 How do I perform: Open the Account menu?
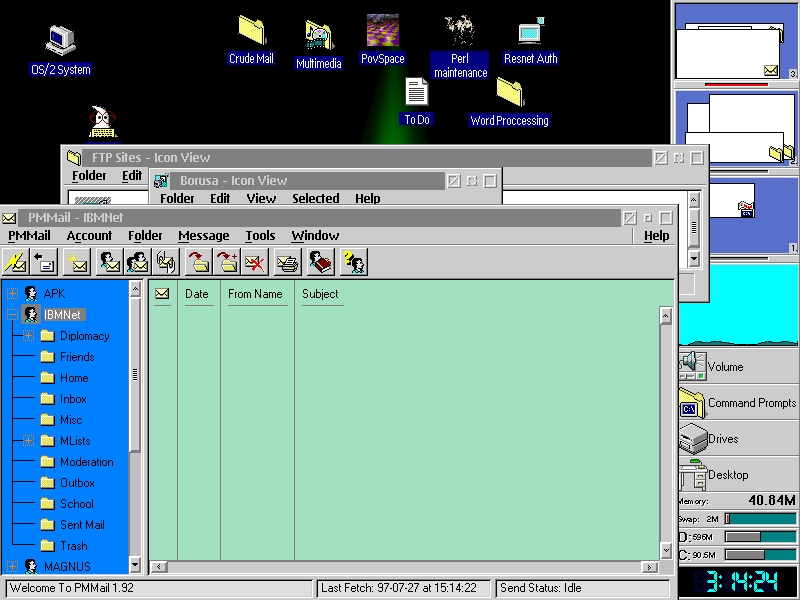pyautogui.click(x=89, y=235)
